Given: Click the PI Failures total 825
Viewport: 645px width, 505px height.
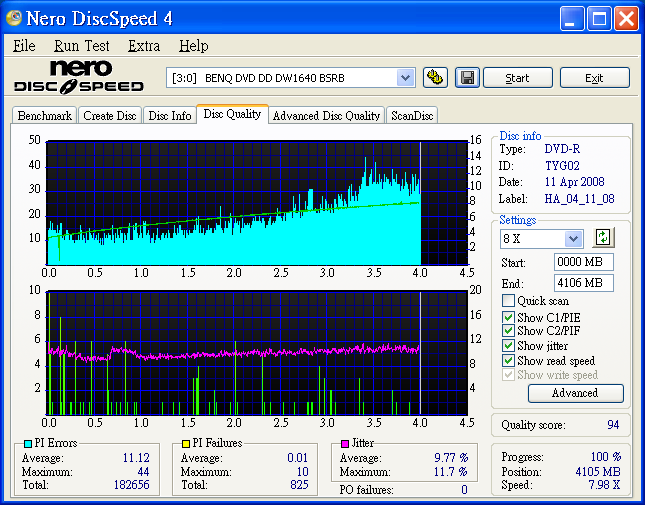Looking at the screenshot, I should point(299,484).
